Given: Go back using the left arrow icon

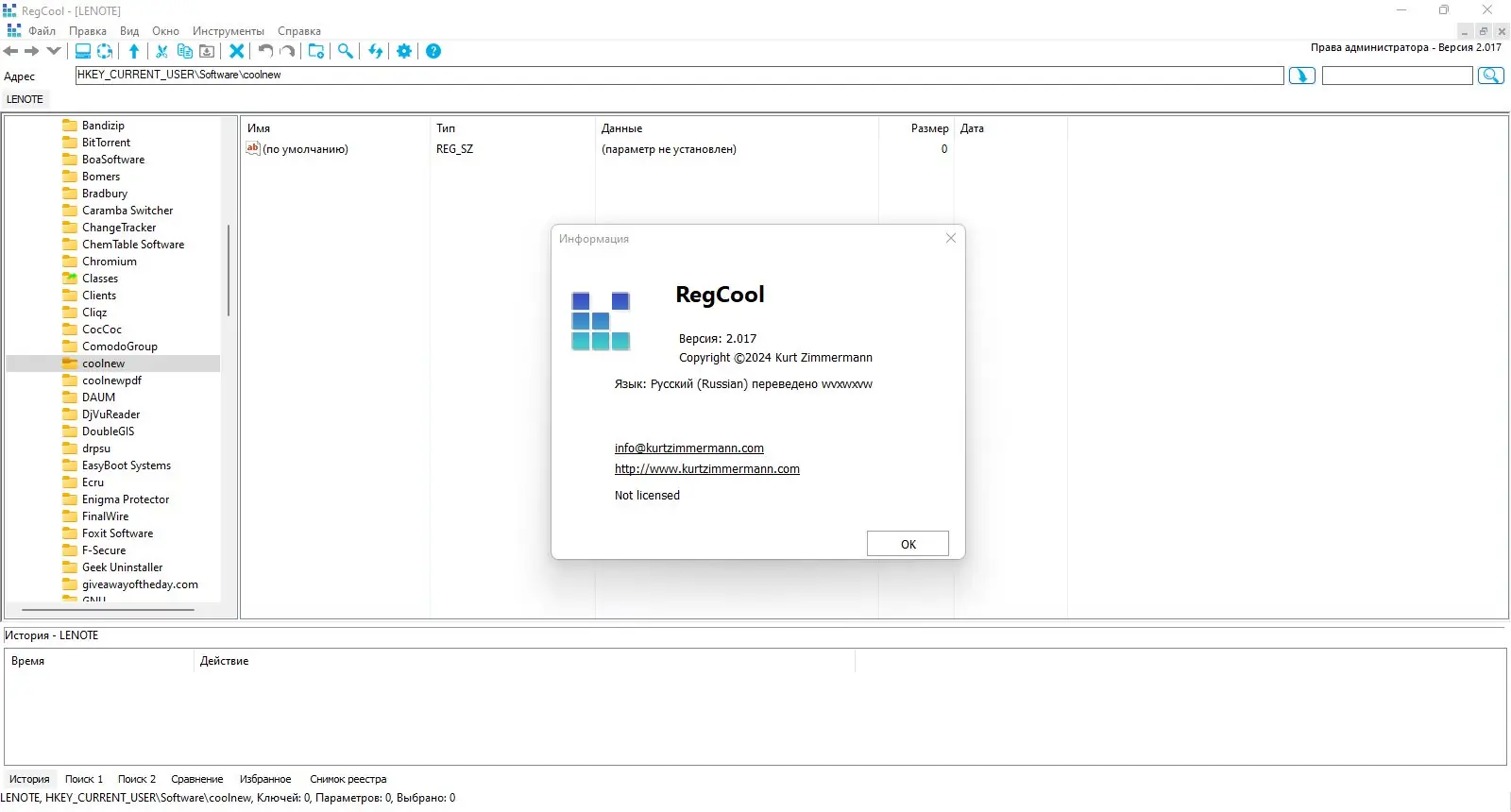Looking at the screenshot, I should [11, 51].
